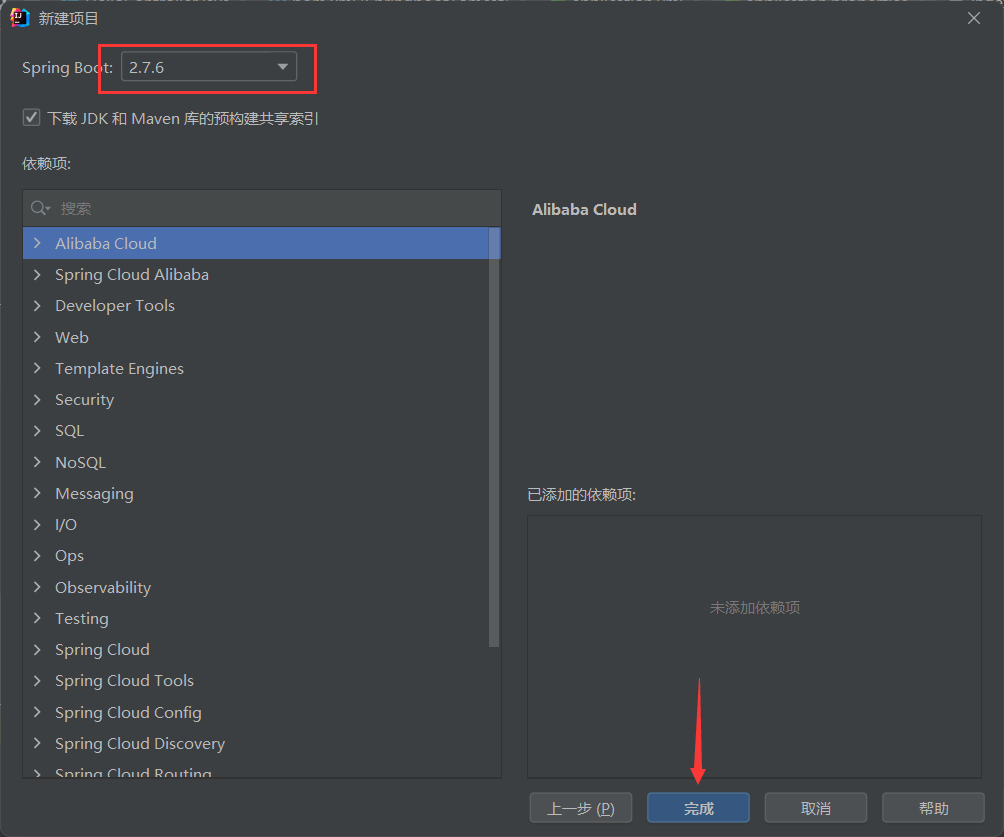
Task: Click the search magnifier icon
Action: tap(40, 208)
